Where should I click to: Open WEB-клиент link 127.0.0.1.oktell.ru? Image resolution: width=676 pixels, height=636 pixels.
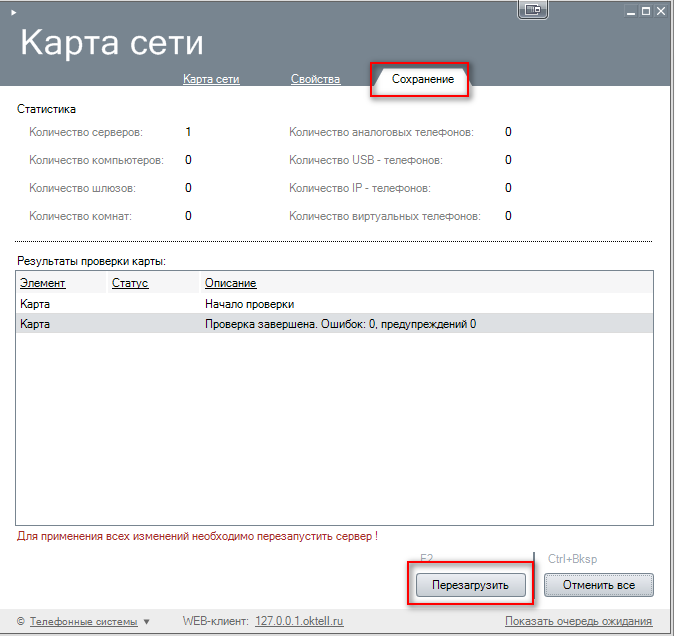tap(299, 621)
